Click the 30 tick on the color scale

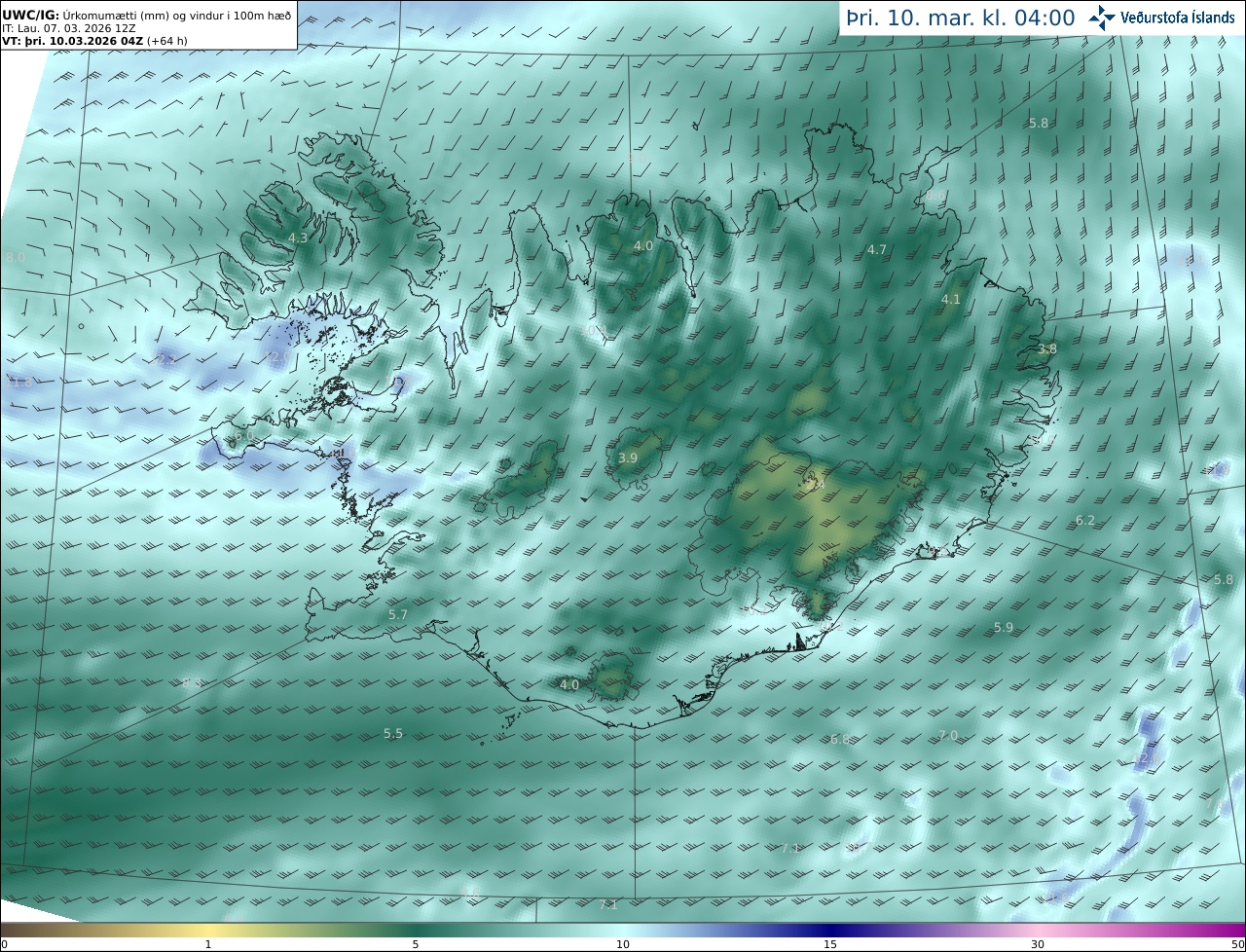[x=1038, y=944]
